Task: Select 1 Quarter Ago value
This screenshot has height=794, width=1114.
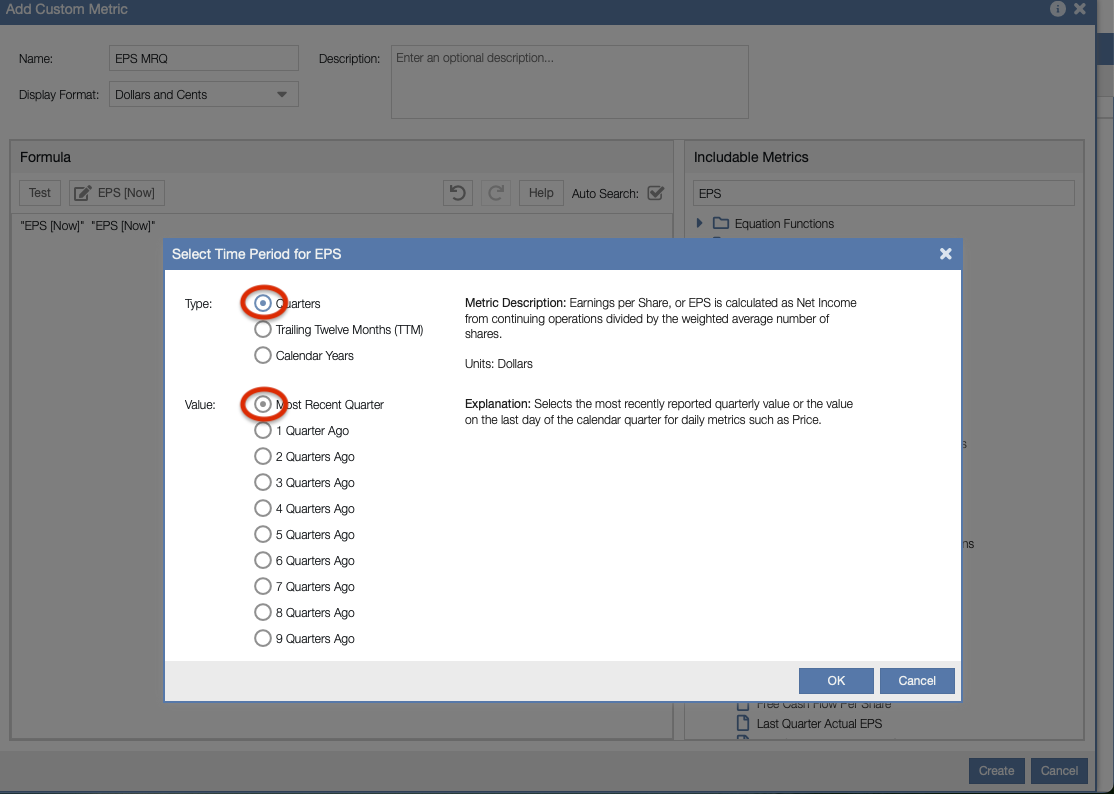Action: point(263,430)
